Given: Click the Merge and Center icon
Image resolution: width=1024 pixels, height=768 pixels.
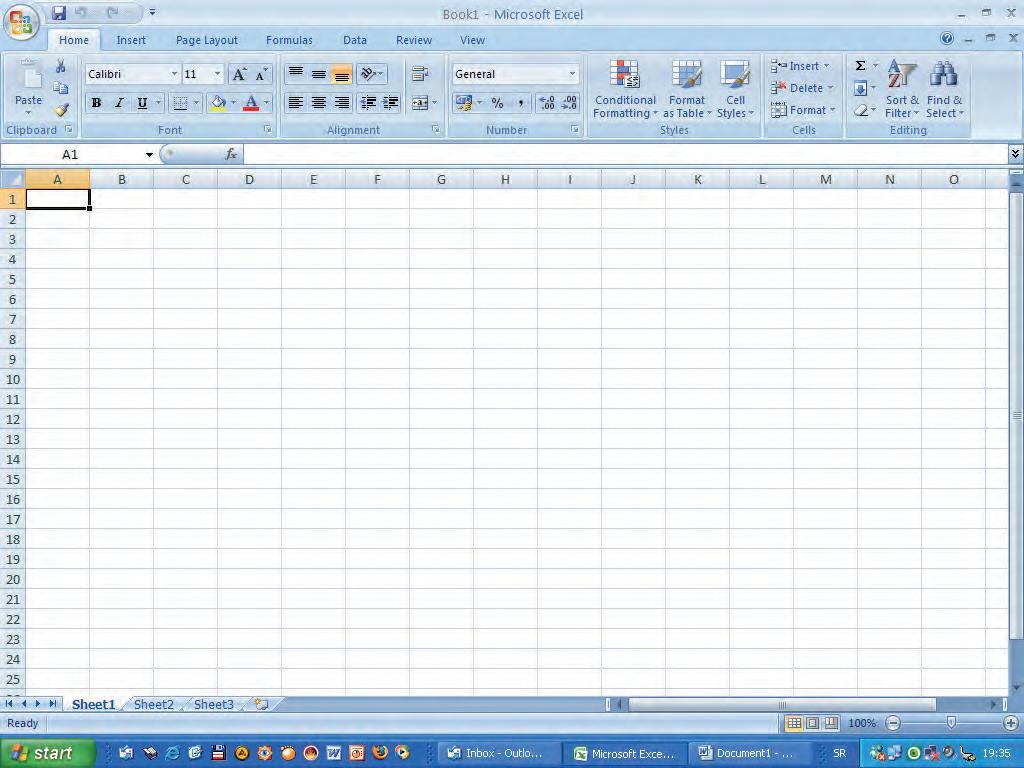Looking at the screenshot, I should click(x=419, y=103).
